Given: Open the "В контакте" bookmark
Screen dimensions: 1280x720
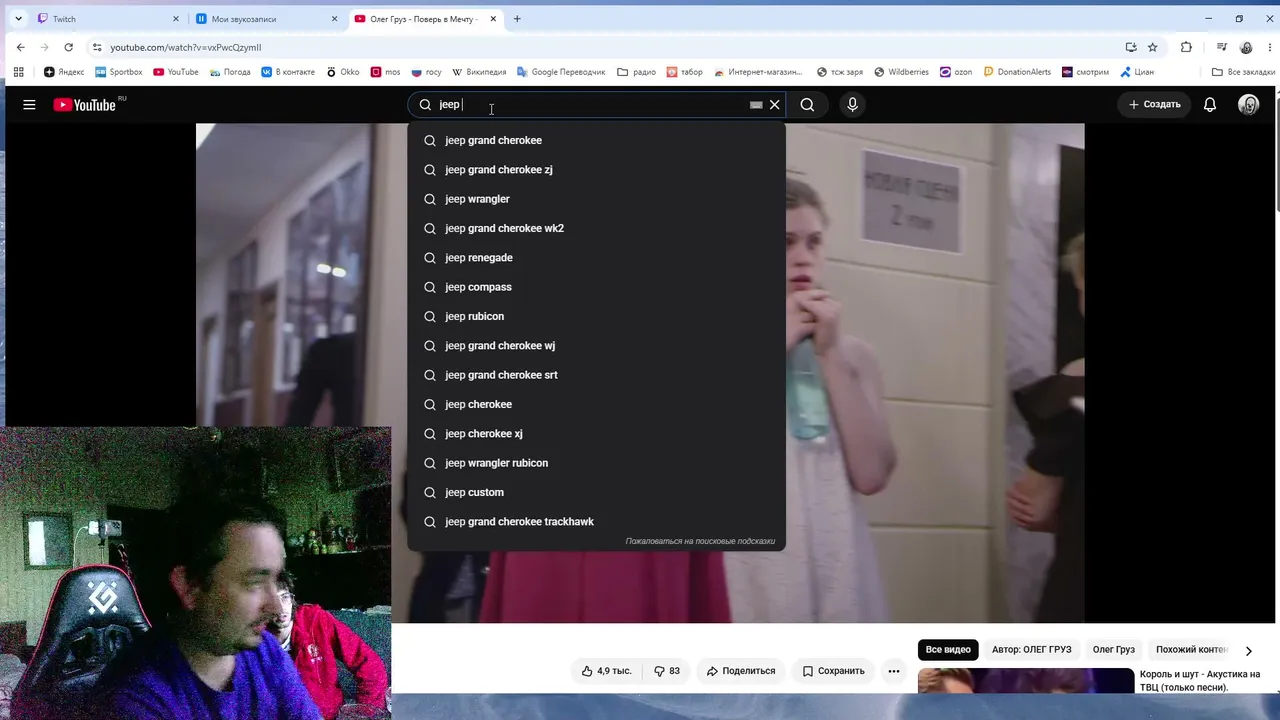Looking at the screenshot, I should click(x=288, y=72).
